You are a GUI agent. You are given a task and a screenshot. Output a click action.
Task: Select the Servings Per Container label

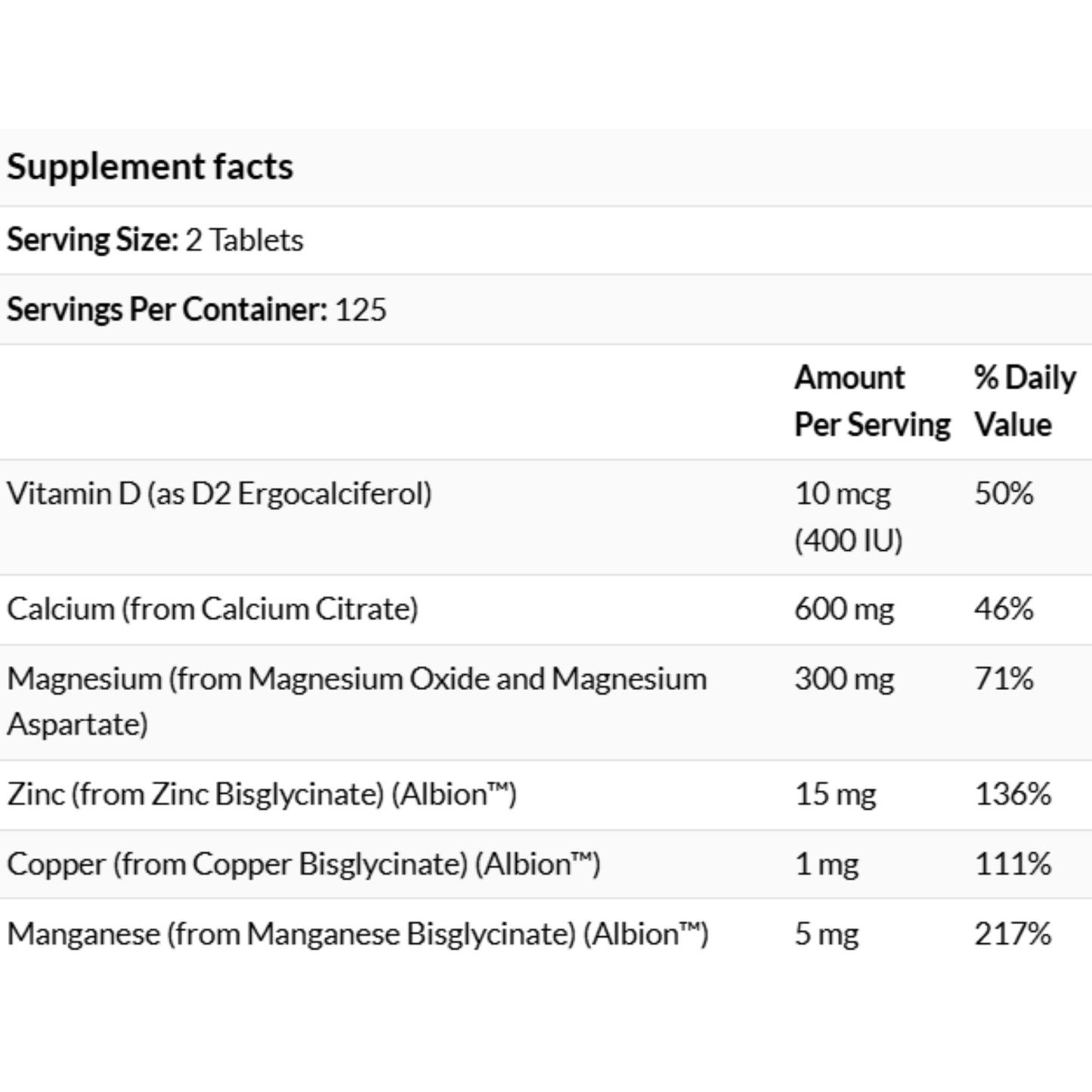(x=167, y=309)
